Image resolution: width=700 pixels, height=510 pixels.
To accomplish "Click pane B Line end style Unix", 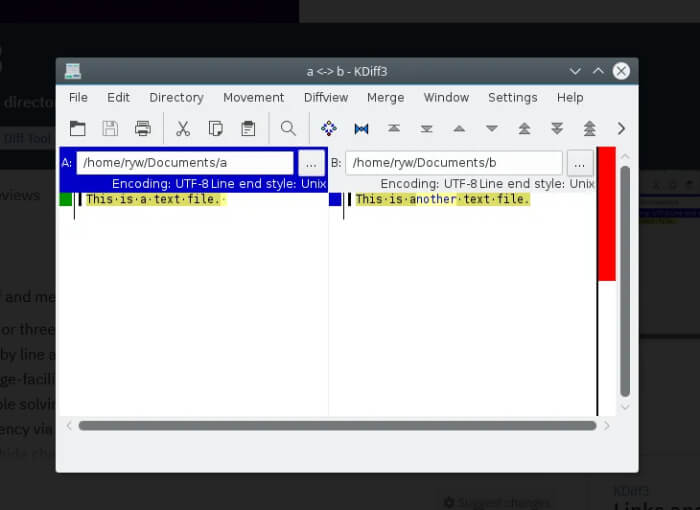I will click(537, 184).
